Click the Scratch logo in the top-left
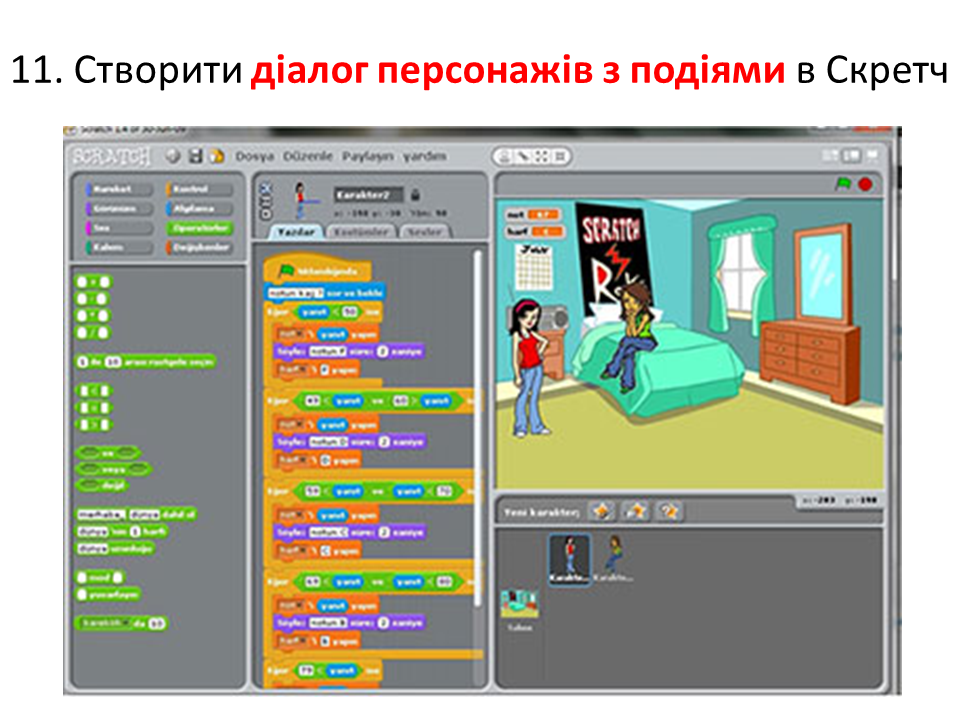960x720 pixels. (110, 157)
